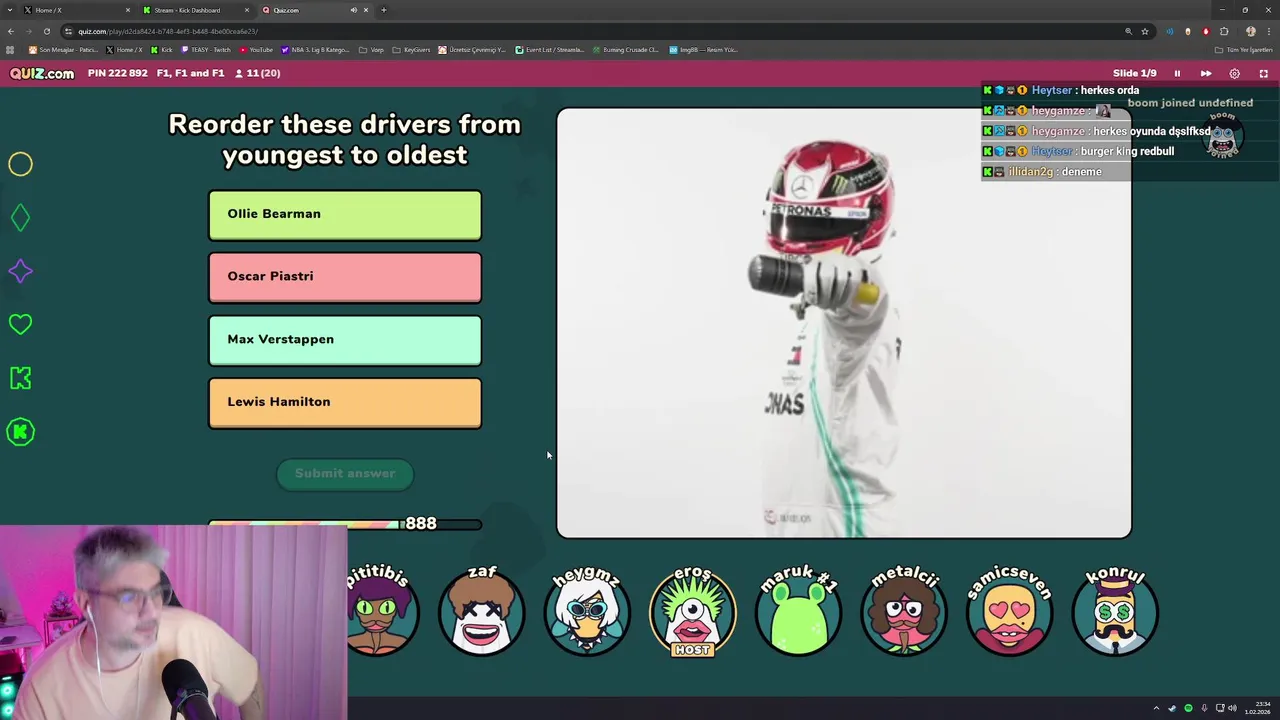
Task: Open the TEASY - Twitch bookmark
Action: click(205, 49)
